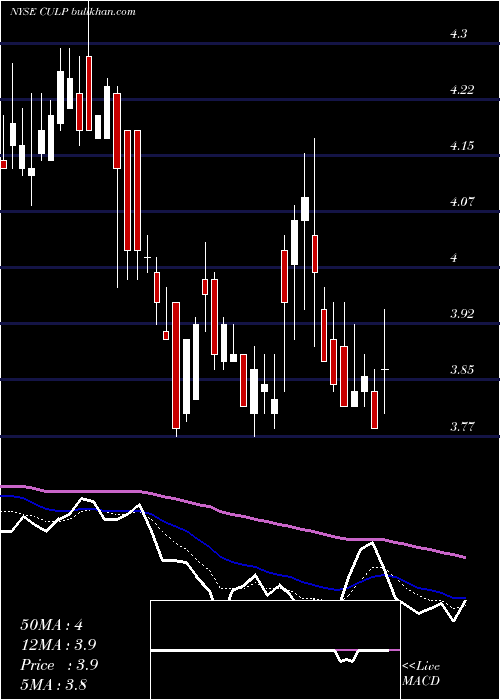Click the 4.3 price axis label
This screenshot has height=700, width=500.
459,34
